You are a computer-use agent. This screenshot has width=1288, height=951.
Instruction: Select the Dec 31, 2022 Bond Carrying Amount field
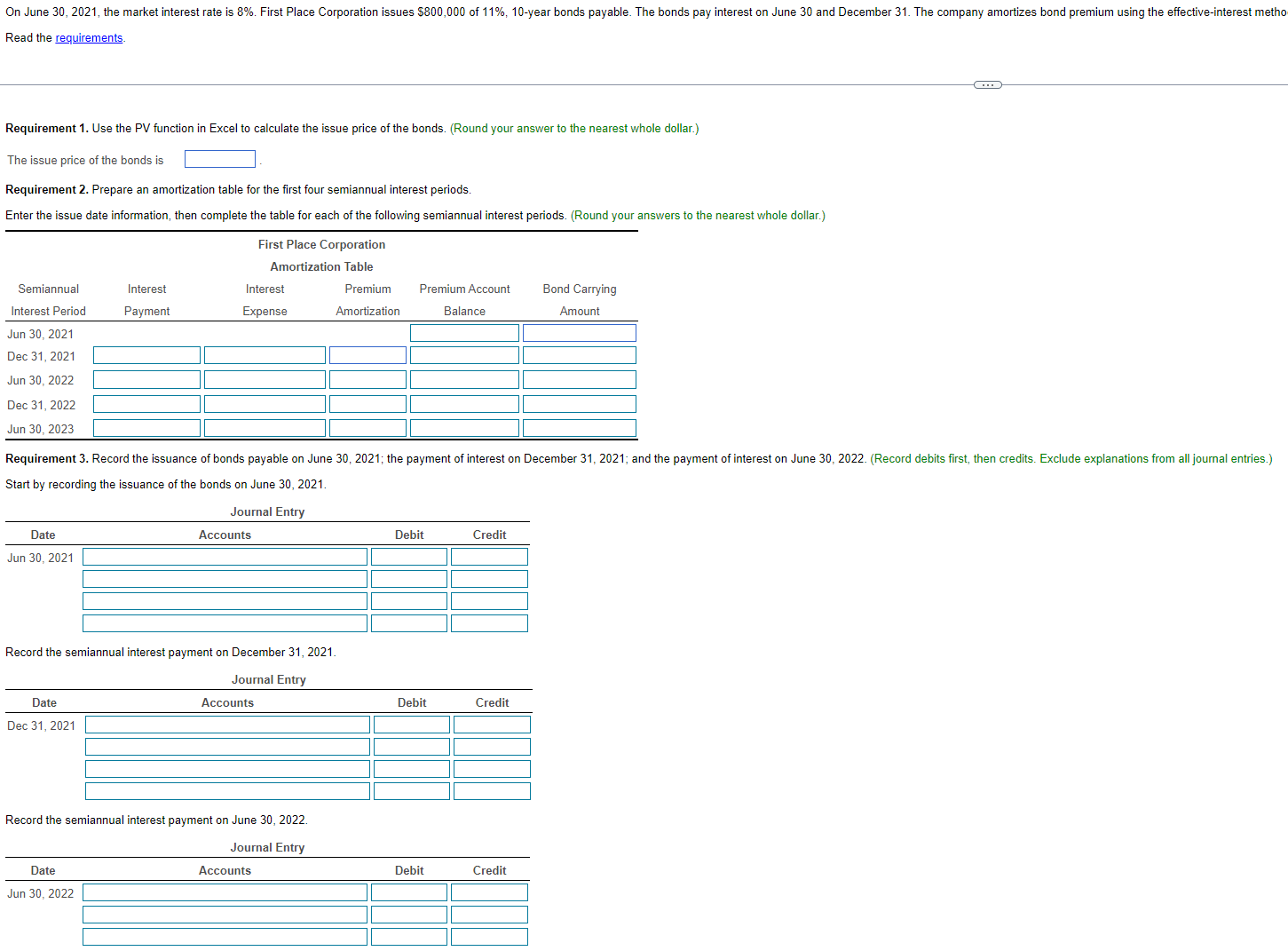[580, 403]
